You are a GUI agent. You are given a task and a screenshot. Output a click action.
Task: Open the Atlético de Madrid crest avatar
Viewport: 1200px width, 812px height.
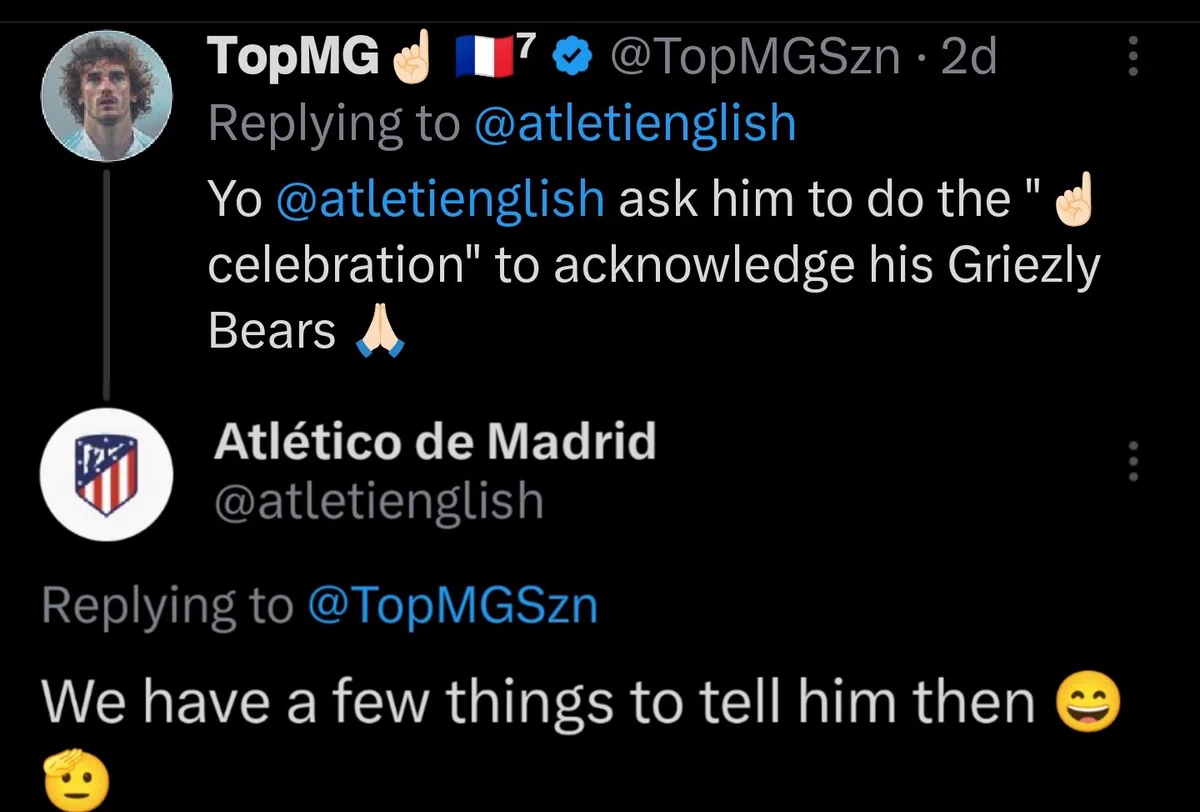click(106, 474)
